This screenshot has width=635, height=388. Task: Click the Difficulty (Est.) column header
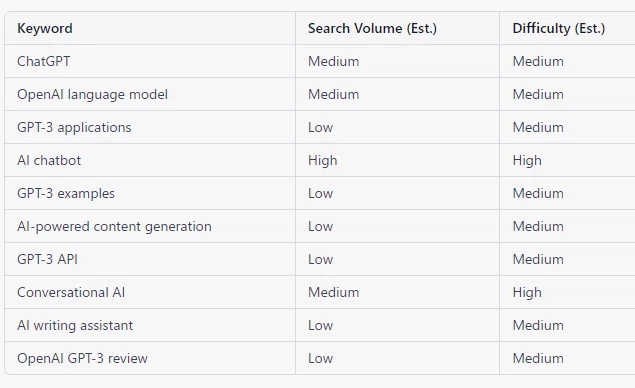coord(558,28)
